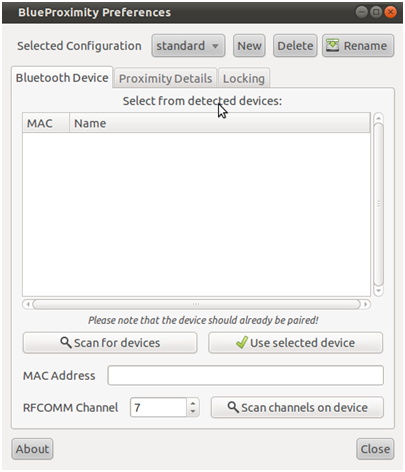Focus the MAC Address input field
405x472 pixels.
246,375
